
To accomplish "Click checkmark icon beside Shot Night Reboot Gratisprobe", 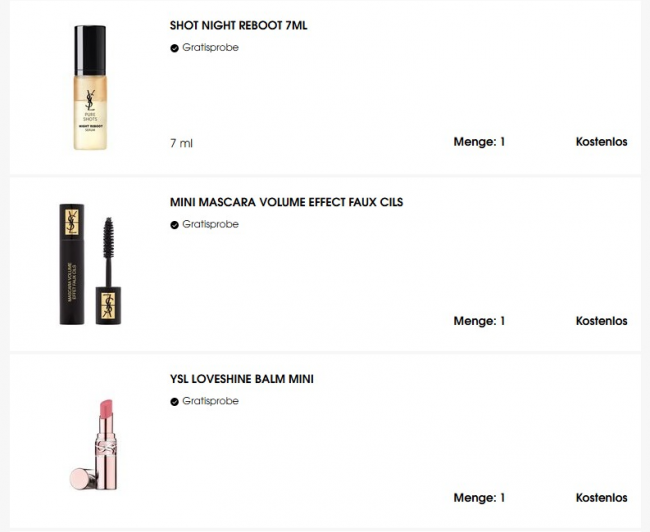I will (175, 48).
